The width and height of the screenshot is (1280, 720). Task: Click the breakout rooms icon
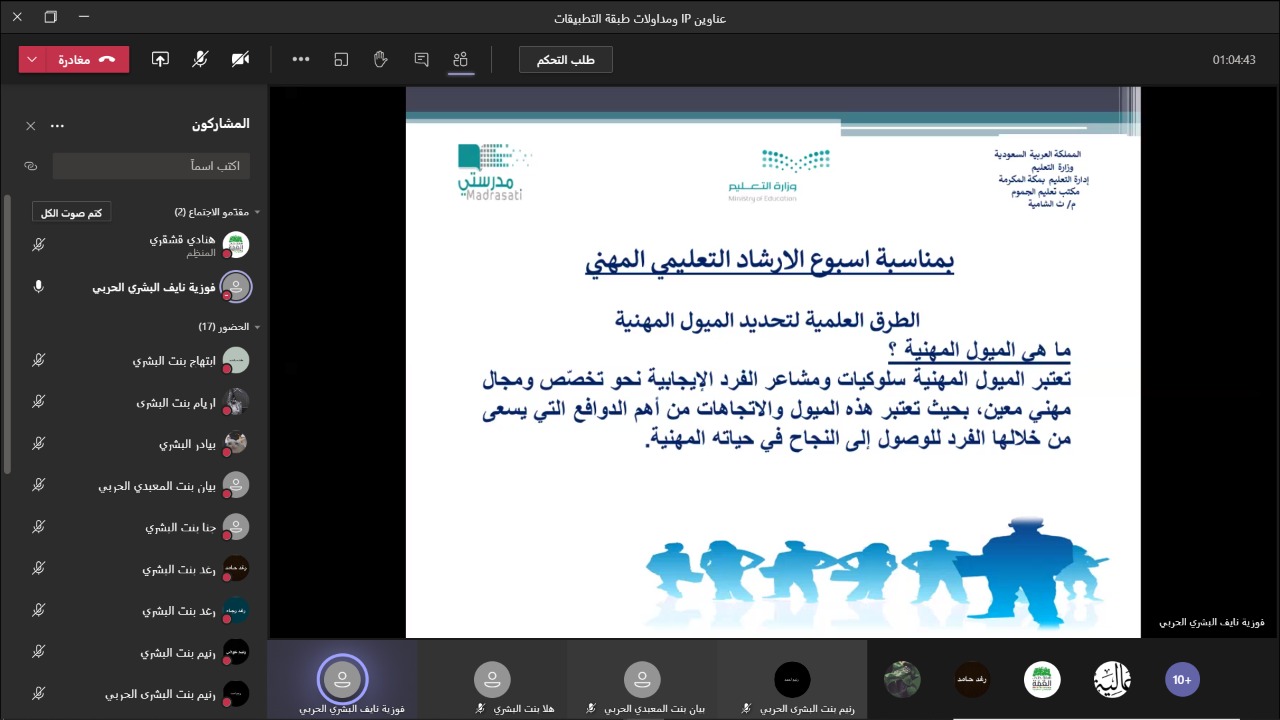coord(341,60)
